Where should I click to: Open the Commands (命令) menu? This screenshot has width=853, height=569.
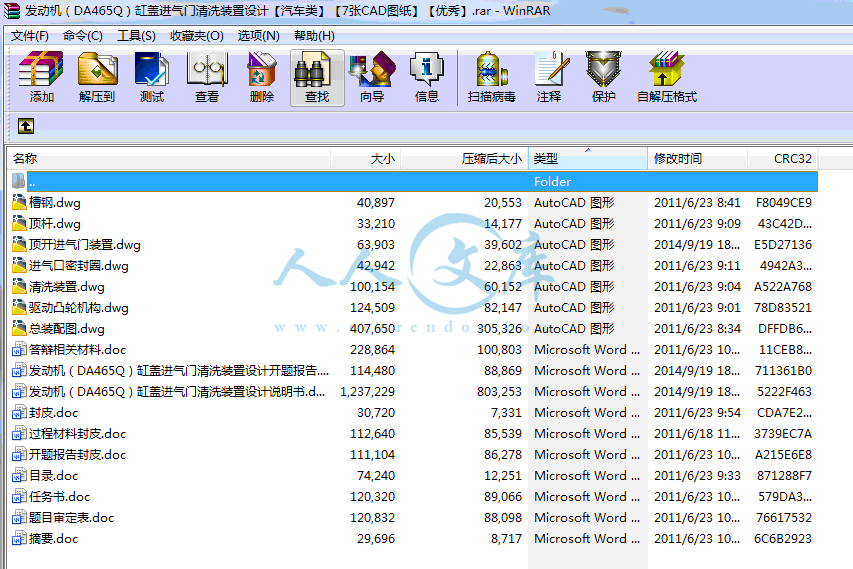[x=83, y=36]
